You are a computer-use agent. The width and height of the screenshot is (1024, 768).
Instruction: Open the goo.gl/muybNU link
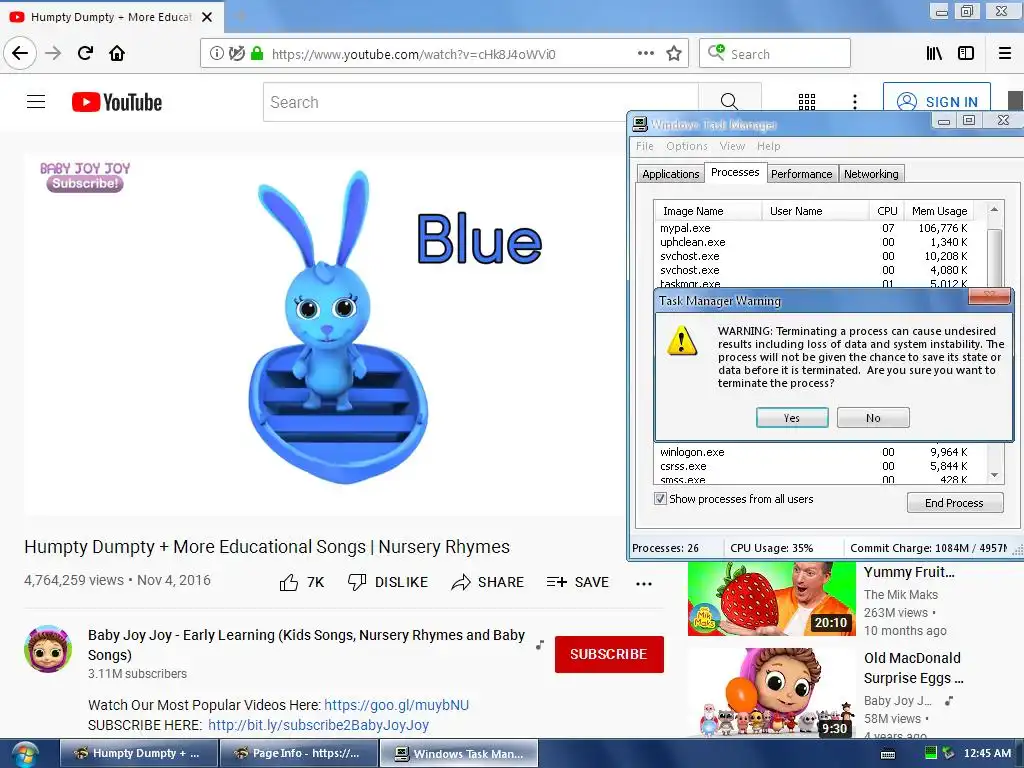(396, 705)
